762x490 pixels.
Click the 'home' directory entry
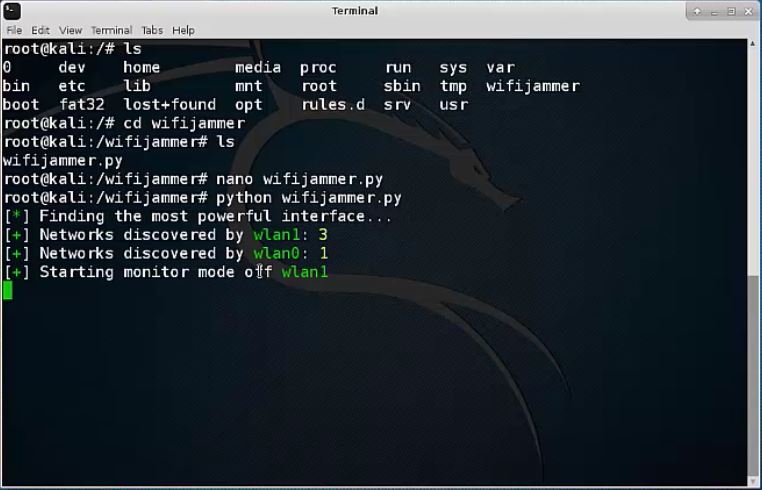coord(141,67)
